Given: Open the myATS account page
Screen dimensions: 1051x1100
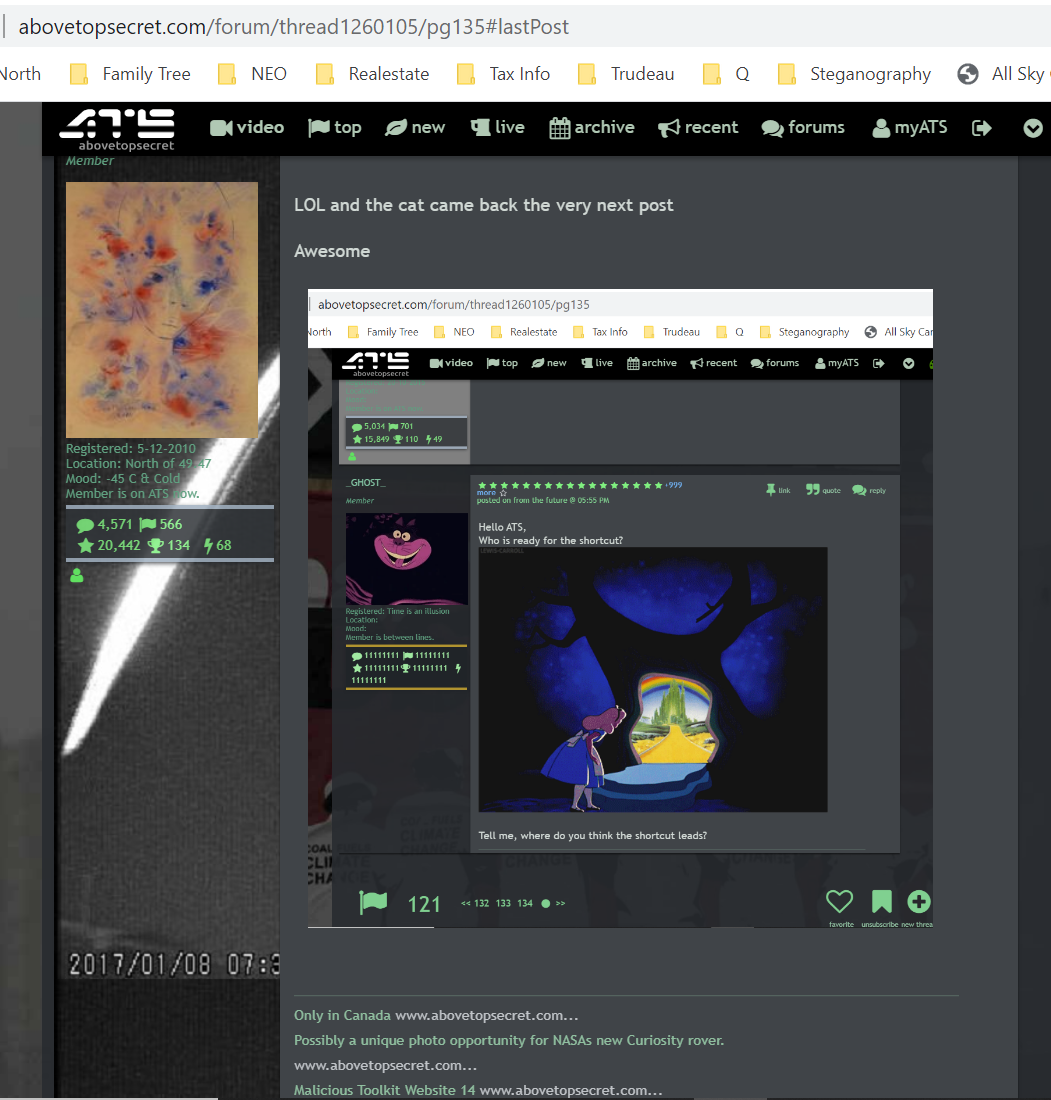Looking at the screenshot, I should point(909,127).
